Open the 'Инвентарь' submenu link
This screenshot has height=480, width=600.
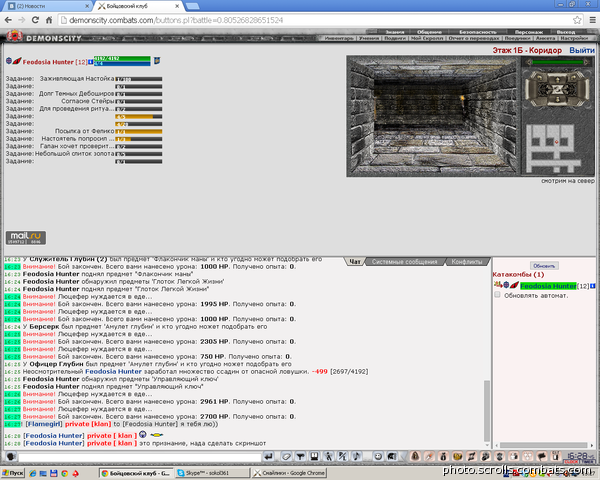click(x=339, y=38)
